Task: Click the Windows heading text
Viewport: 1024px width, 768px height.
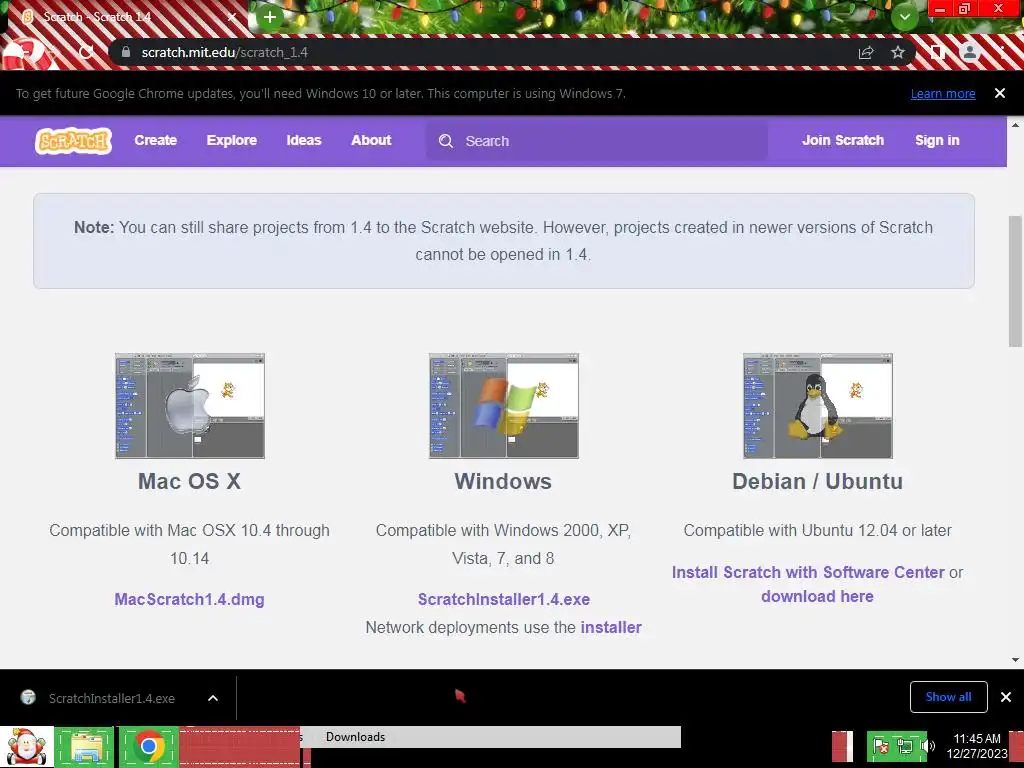Action: 503,481
